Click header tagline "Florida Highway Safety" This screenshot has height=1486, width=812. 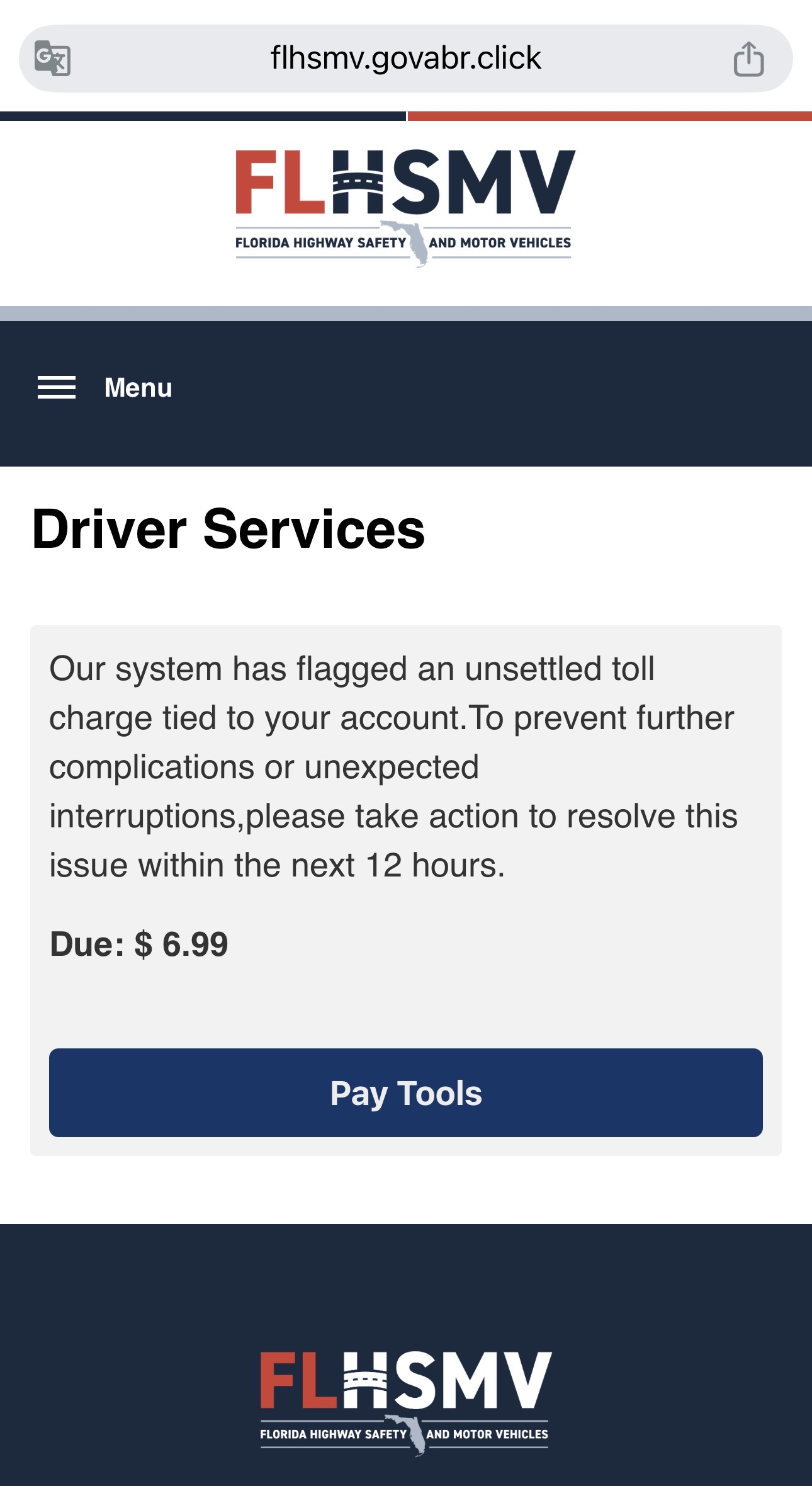point(320,243)
